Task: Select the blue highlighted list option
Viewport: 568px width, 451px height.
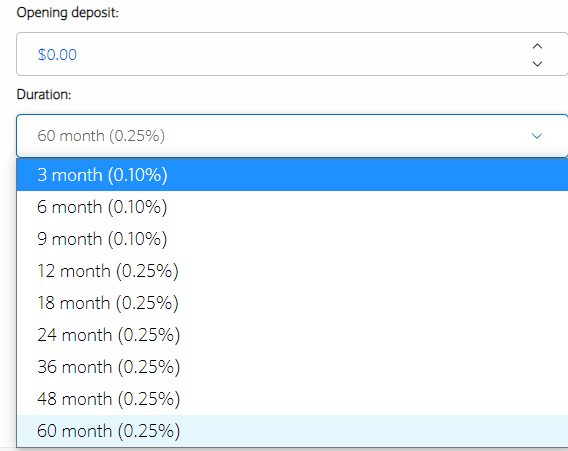Action: tap(292, 175)
